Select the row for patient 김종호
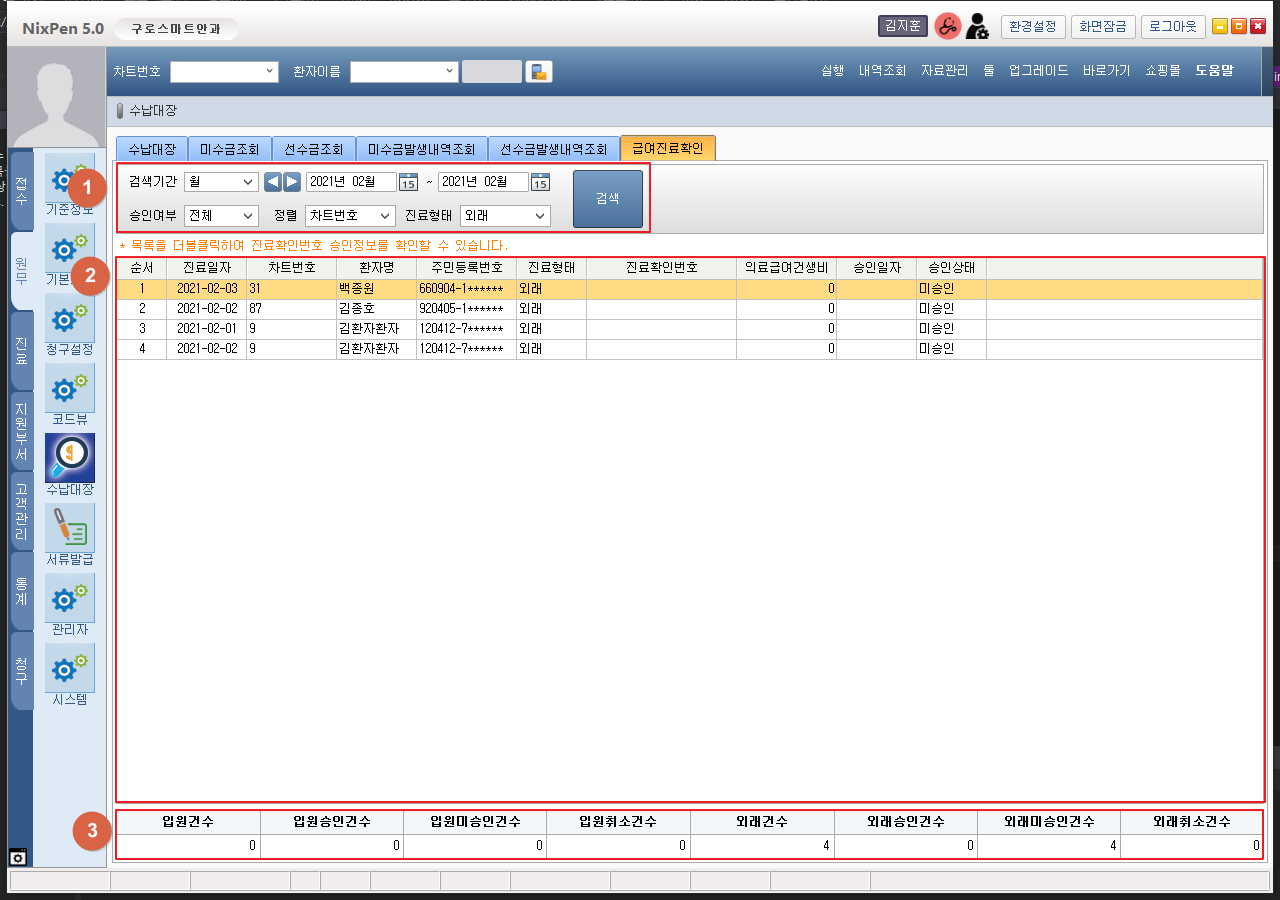The width and height of the screenshot is (1280, 900). click(x=368, y=309)
